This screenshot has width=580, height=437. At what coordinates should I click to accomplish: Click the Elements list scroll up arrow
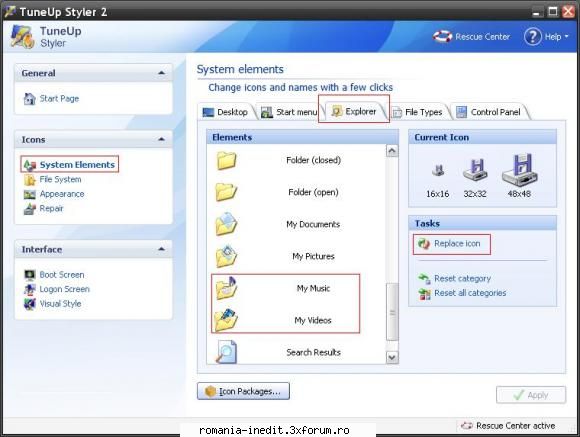[x=392, y=151]
